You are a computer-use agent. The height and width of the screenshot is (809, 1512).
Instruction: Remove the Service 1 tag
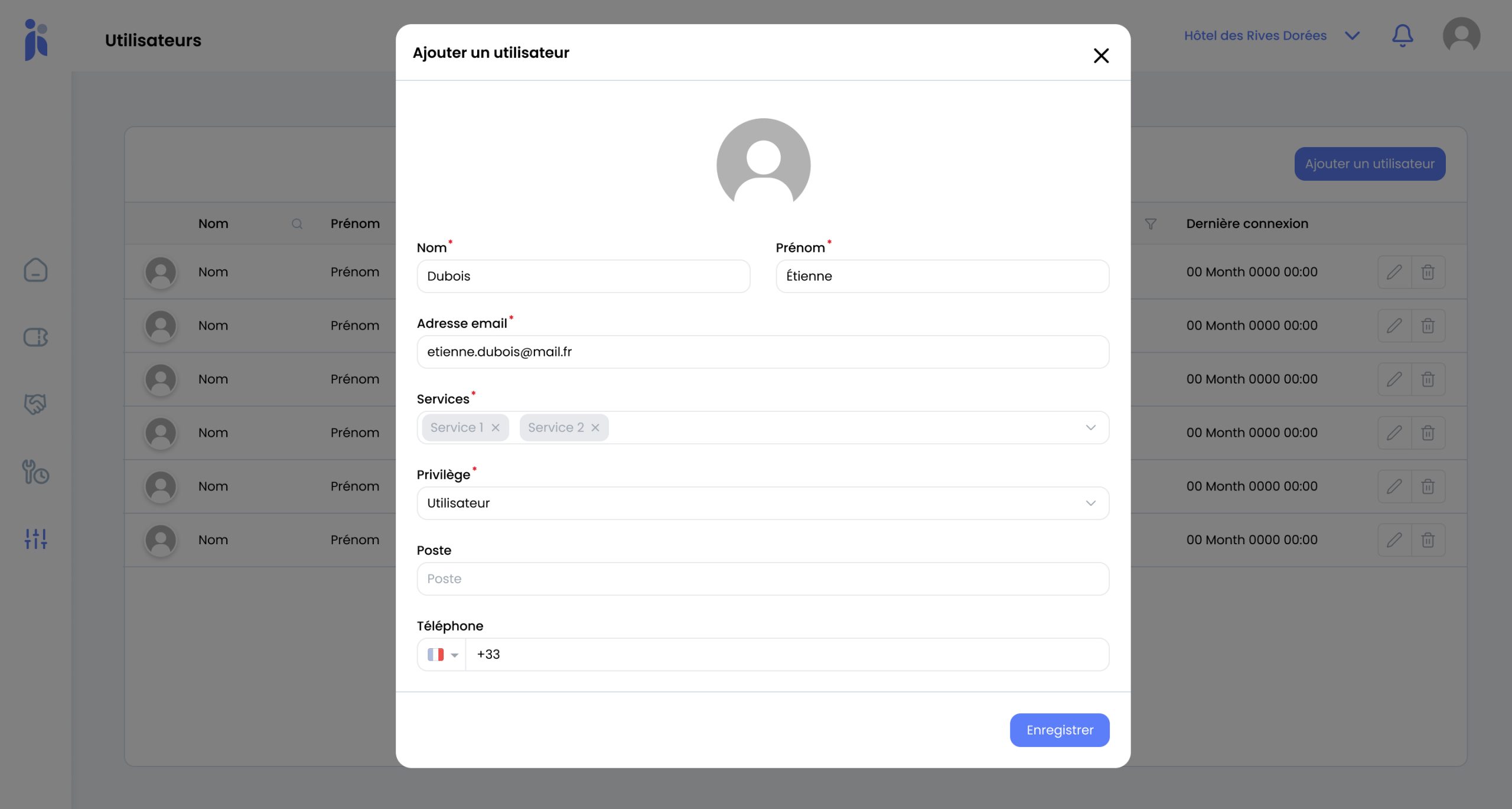click(496, 428)
